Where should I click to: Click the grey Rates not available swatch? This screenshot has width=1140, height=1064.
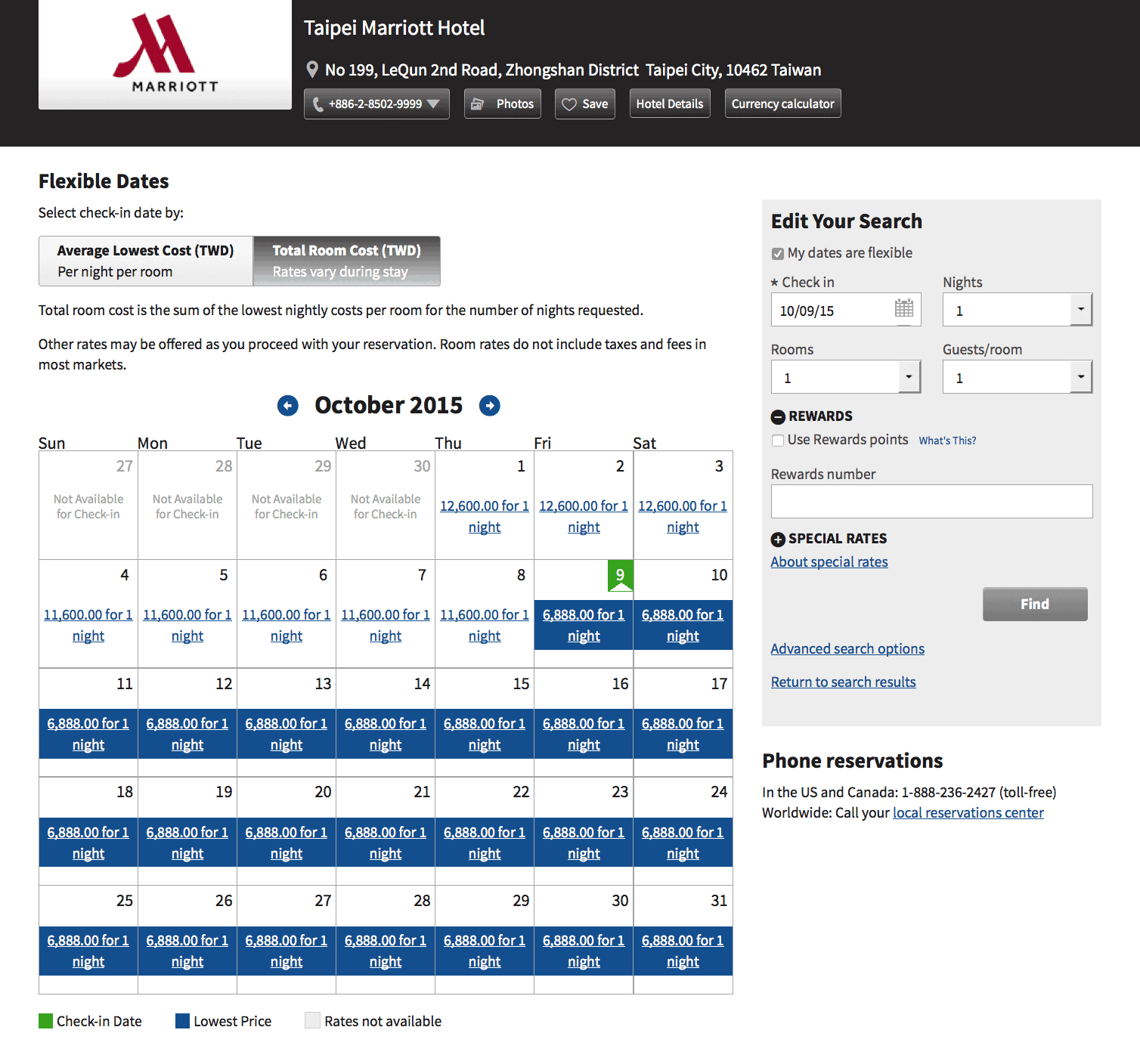(x=312, y=1021)
